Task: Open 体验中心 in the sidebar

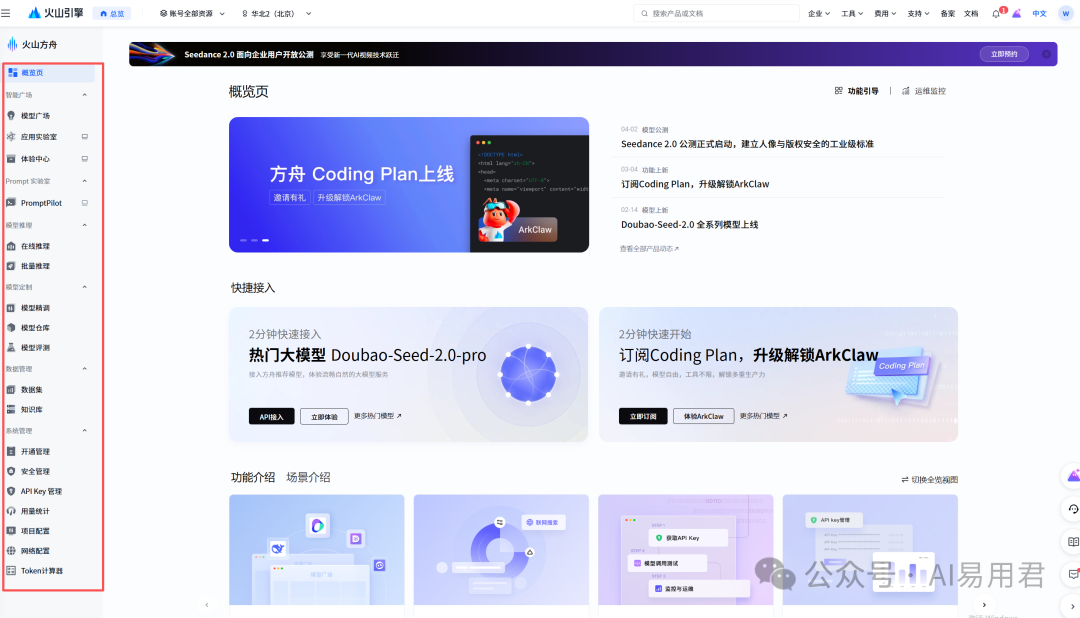Action: pos(38,158)
